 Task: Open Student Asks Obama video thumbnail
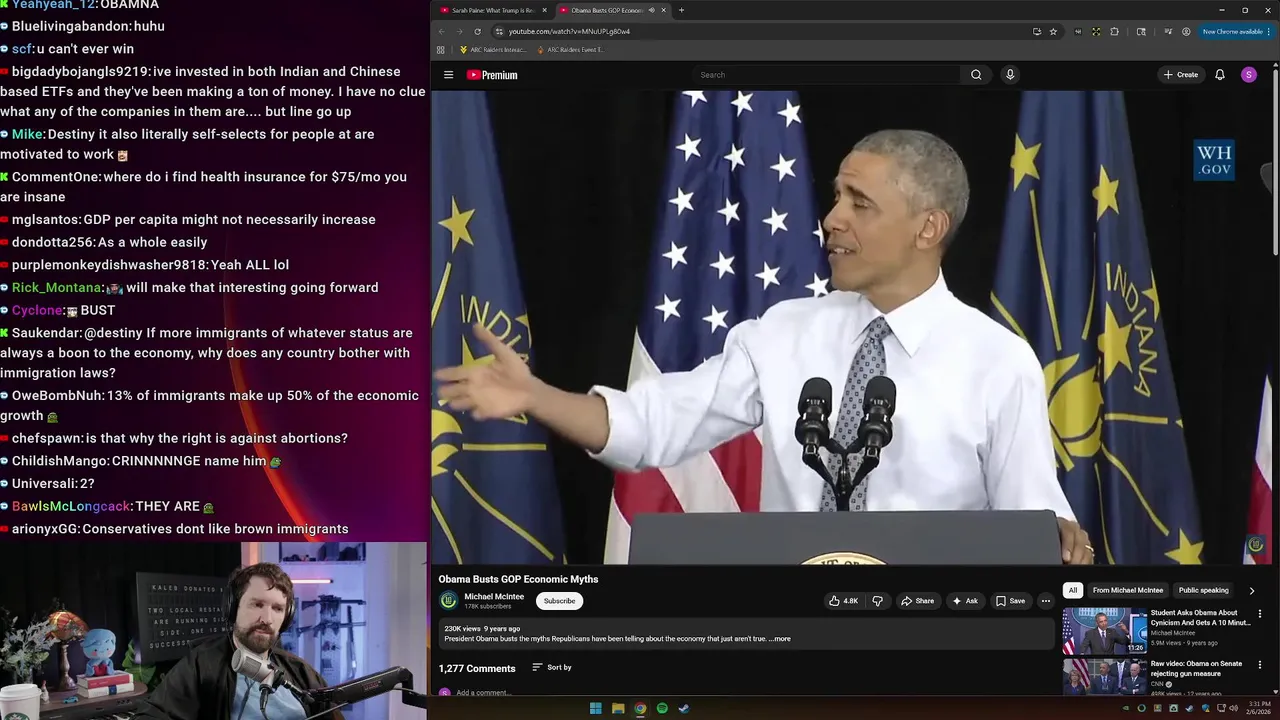pos(1104,630)
